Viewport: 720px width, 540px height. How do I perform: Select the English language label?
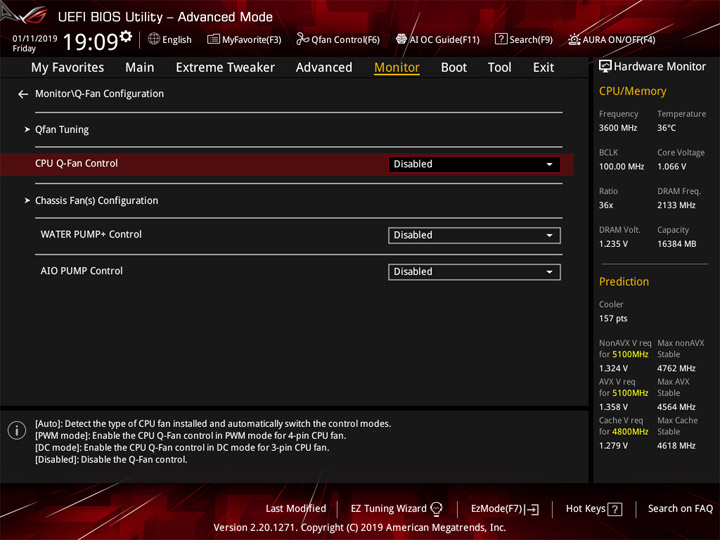click(x=177, y=39)
